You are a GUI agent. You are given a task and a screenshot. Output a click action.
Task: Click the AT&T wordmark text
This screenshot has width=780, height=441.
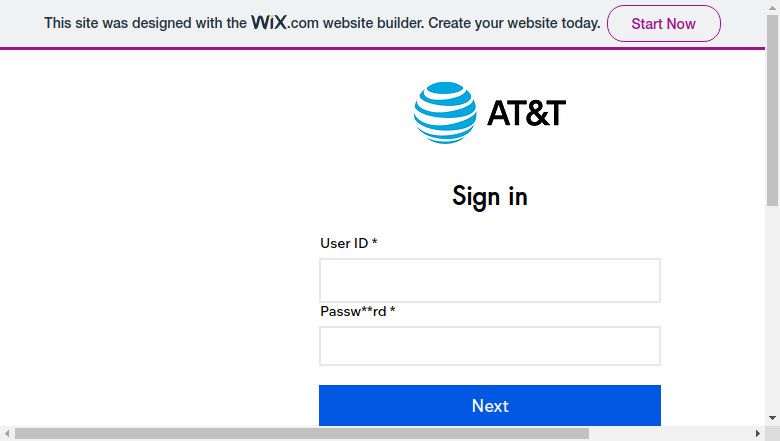point(526,113)
